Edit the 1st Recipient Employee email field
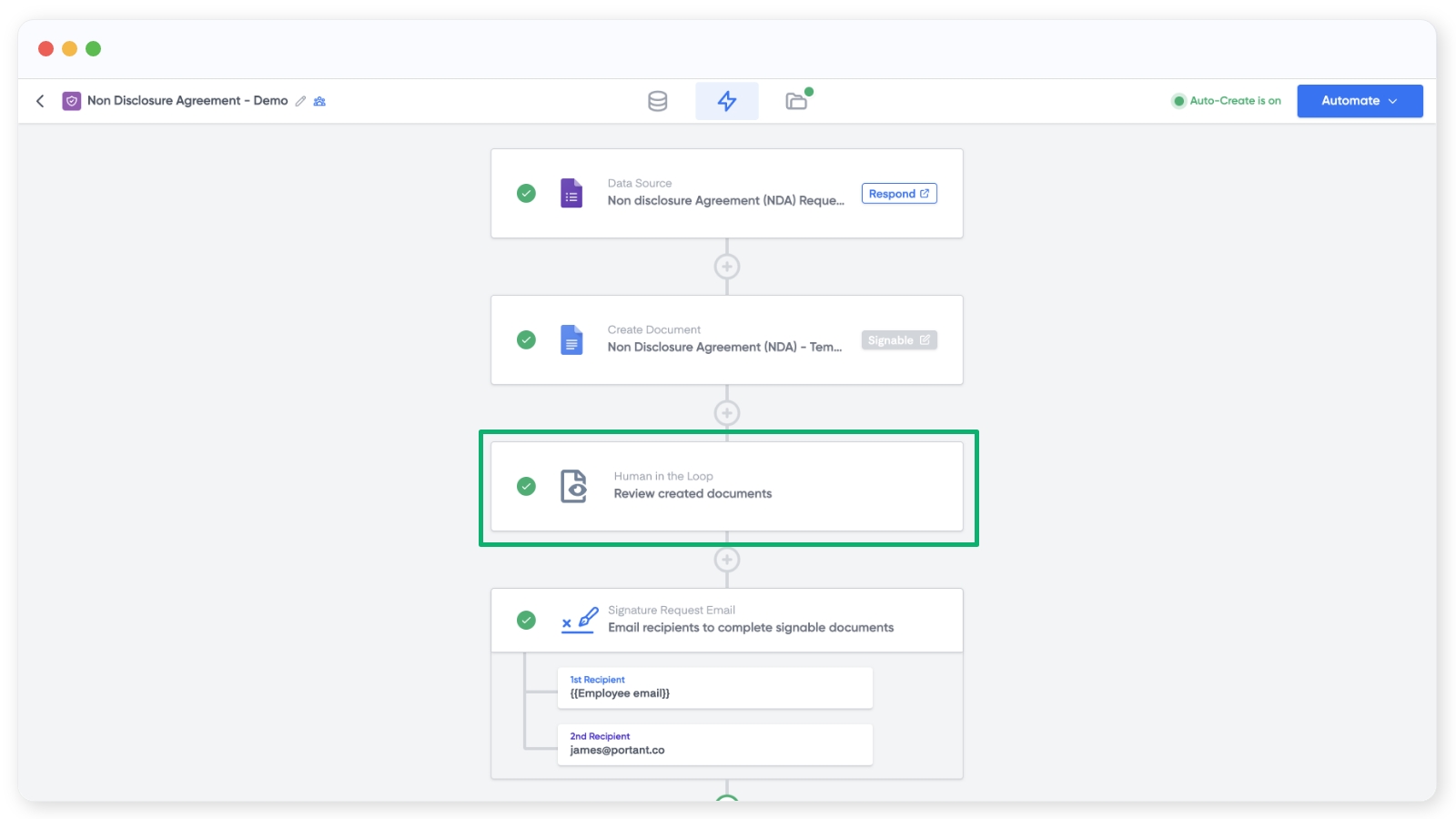 click(714, 688)
